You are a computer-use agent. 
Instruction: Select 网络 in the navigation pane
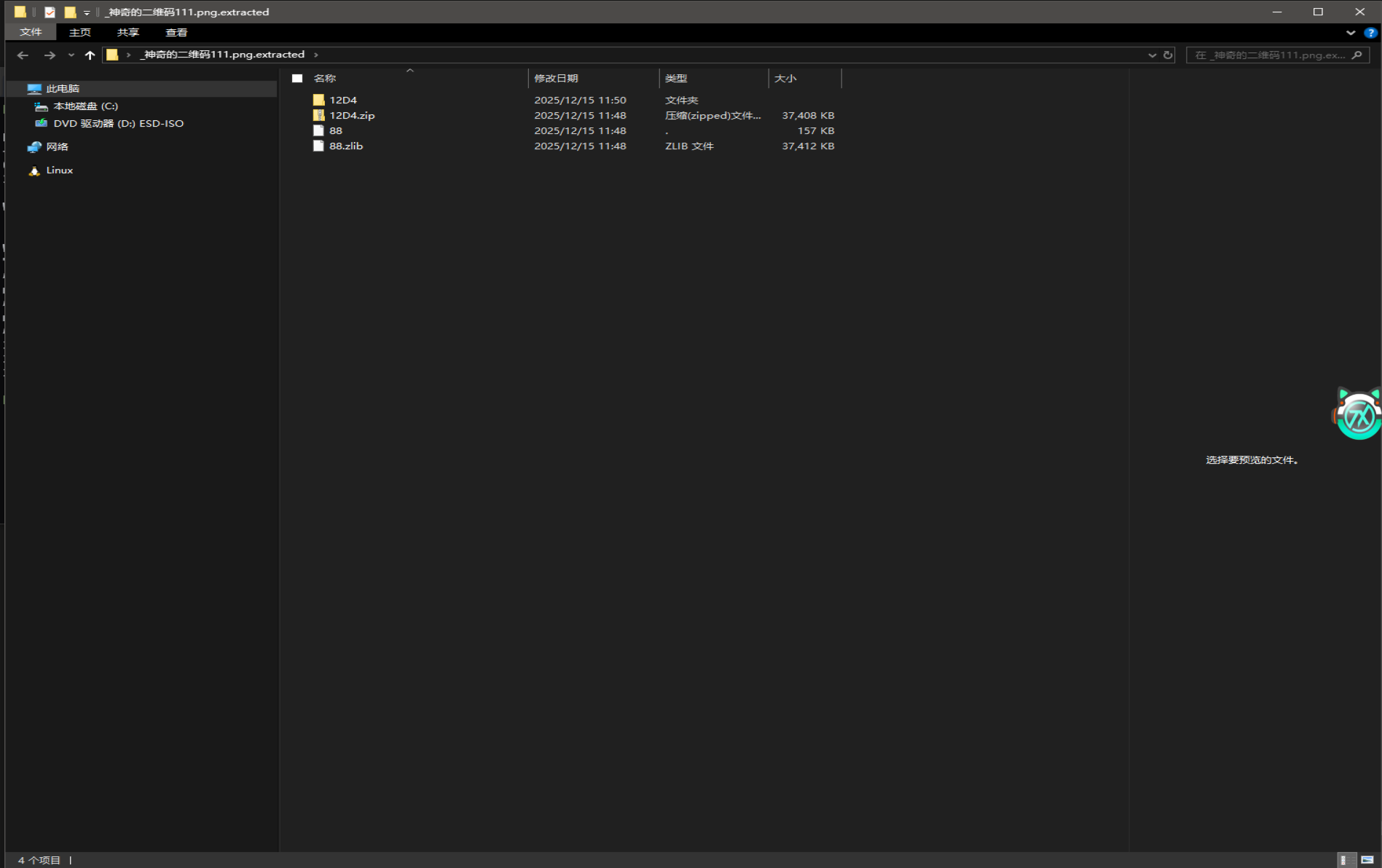[57, 147]
